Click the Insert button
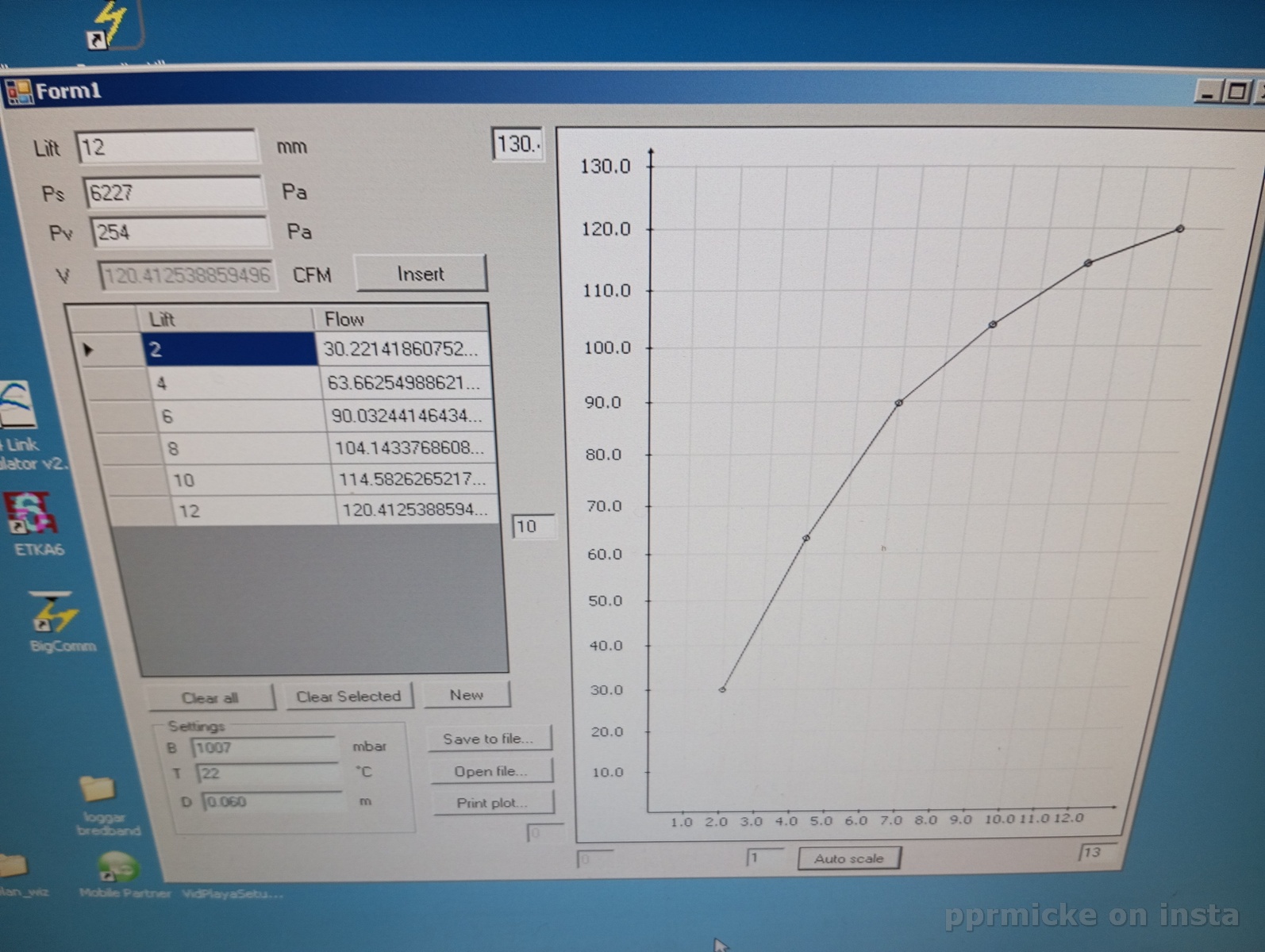 420,274
